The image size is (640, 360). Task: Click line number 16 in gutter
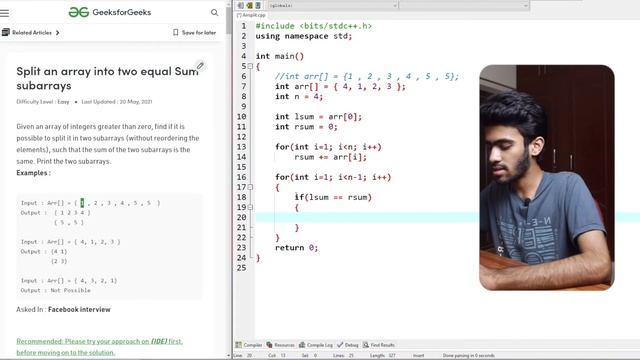tap(241, 177)
